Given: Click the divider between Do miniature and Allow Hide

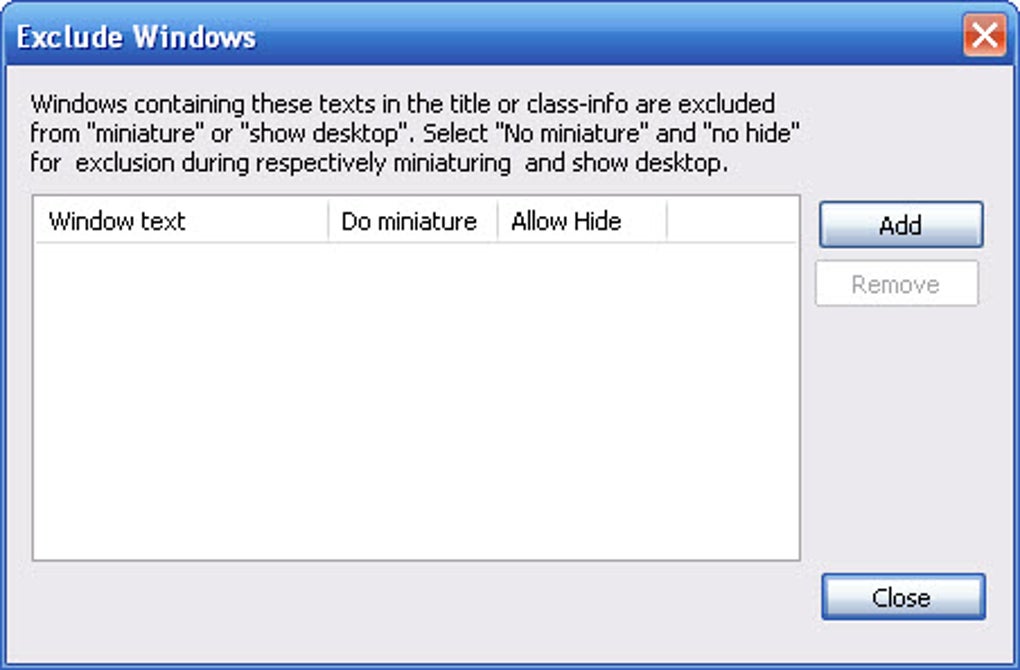Looking at the screenshot, I should [x=496, y=221].
